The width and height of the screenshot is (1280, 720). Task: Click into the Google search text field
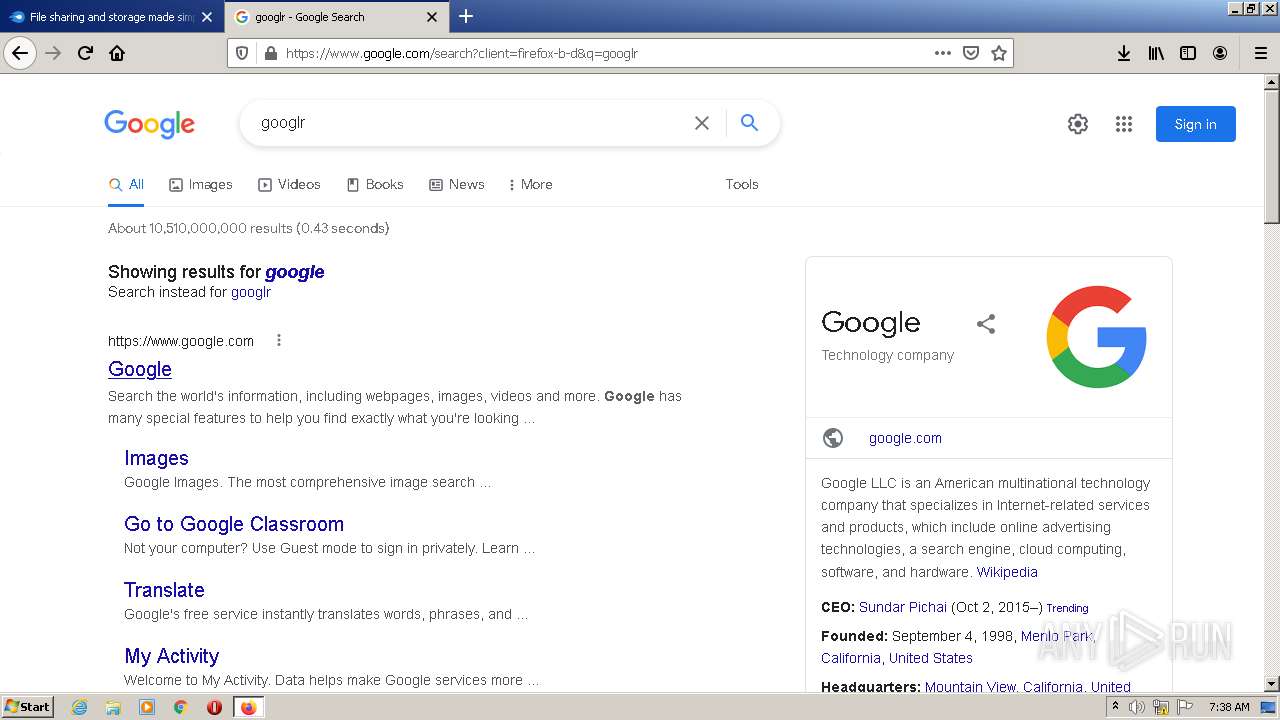click(x=470, y=123)
